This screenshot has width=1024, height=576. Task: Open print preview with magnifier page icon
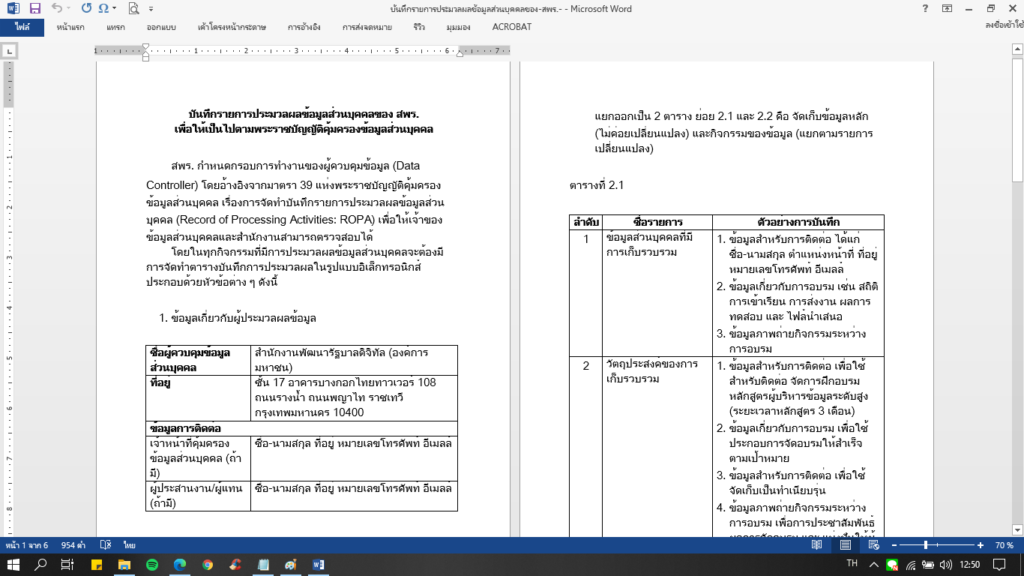tap(133, 8)
